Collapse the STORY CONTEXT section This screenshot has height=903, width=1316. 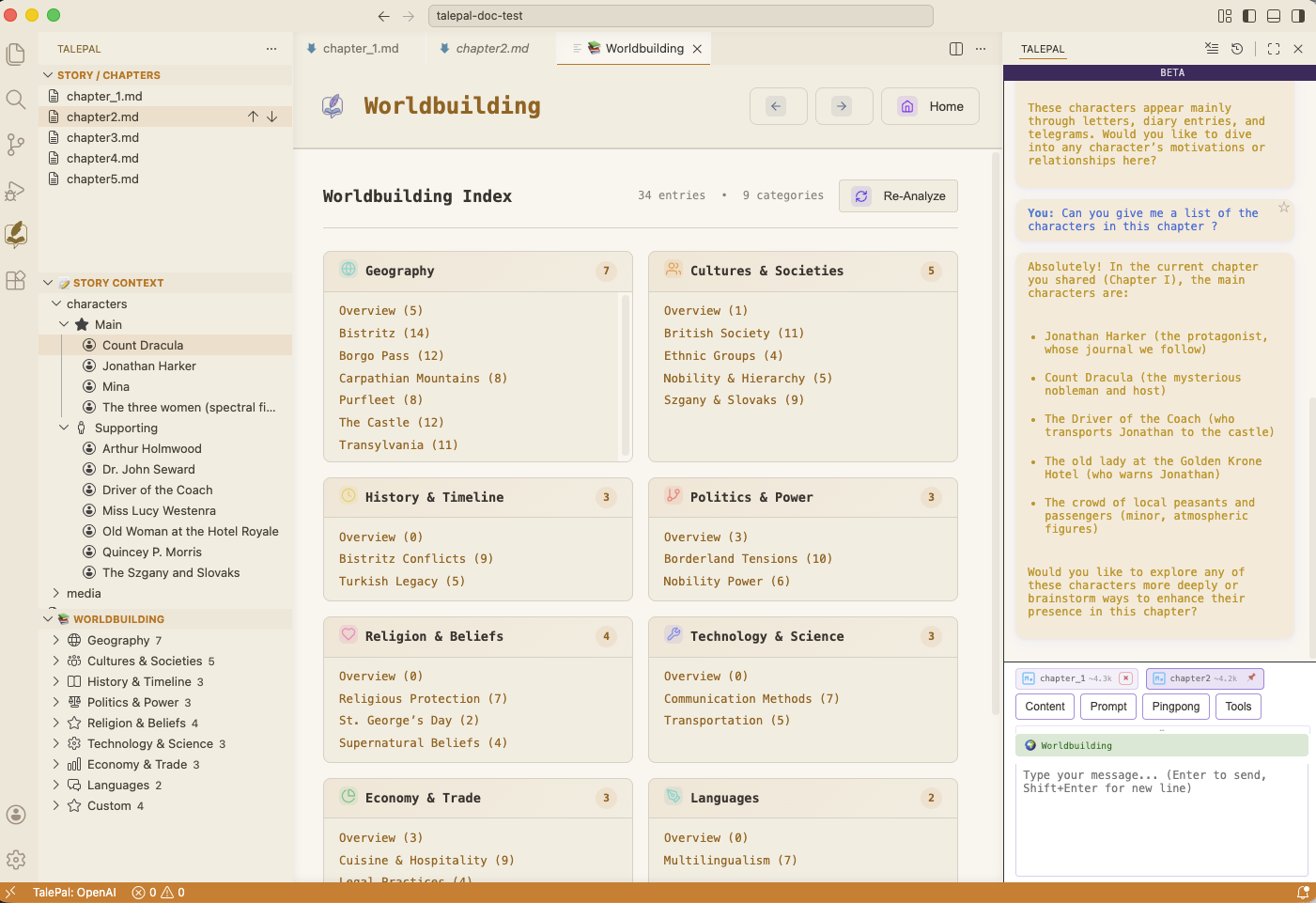pyautogui.click(x=48, y=283)
